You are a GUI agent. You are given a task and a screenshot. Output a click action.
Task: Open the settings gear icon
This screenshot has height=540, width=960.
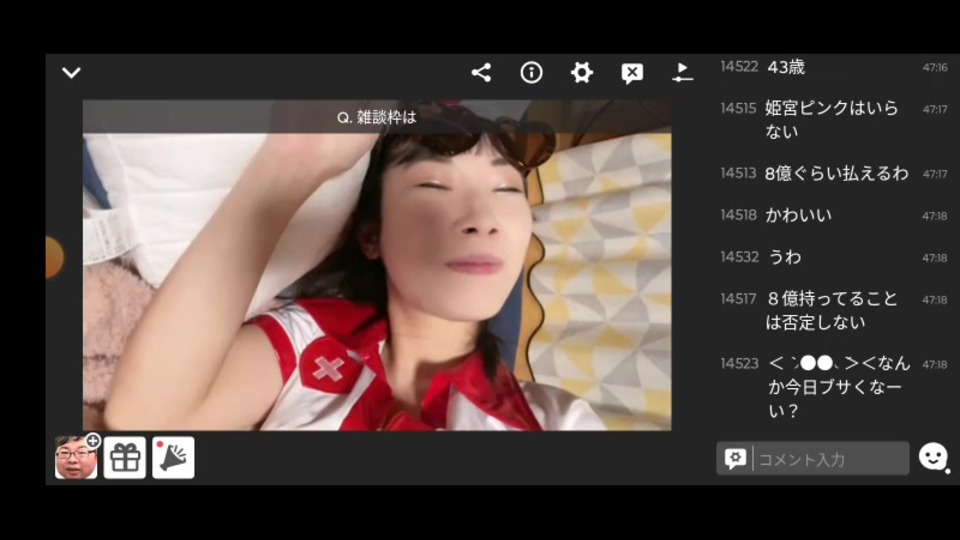582,73
